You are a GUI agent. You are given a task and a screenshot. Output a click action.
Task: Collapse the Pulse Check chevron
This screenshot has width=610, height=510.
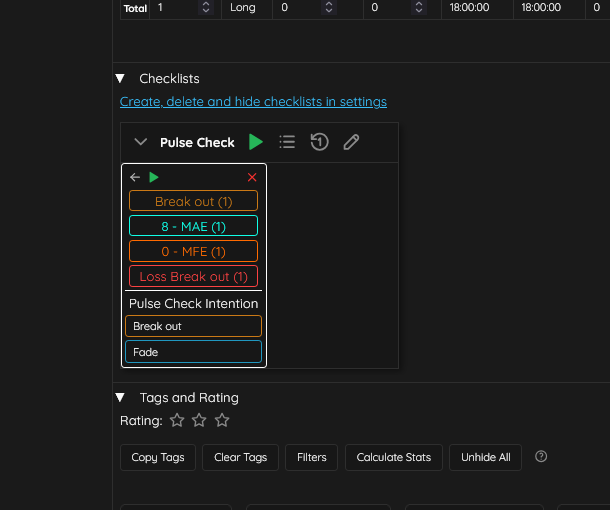pyautogui.click(x=141, y=142)
